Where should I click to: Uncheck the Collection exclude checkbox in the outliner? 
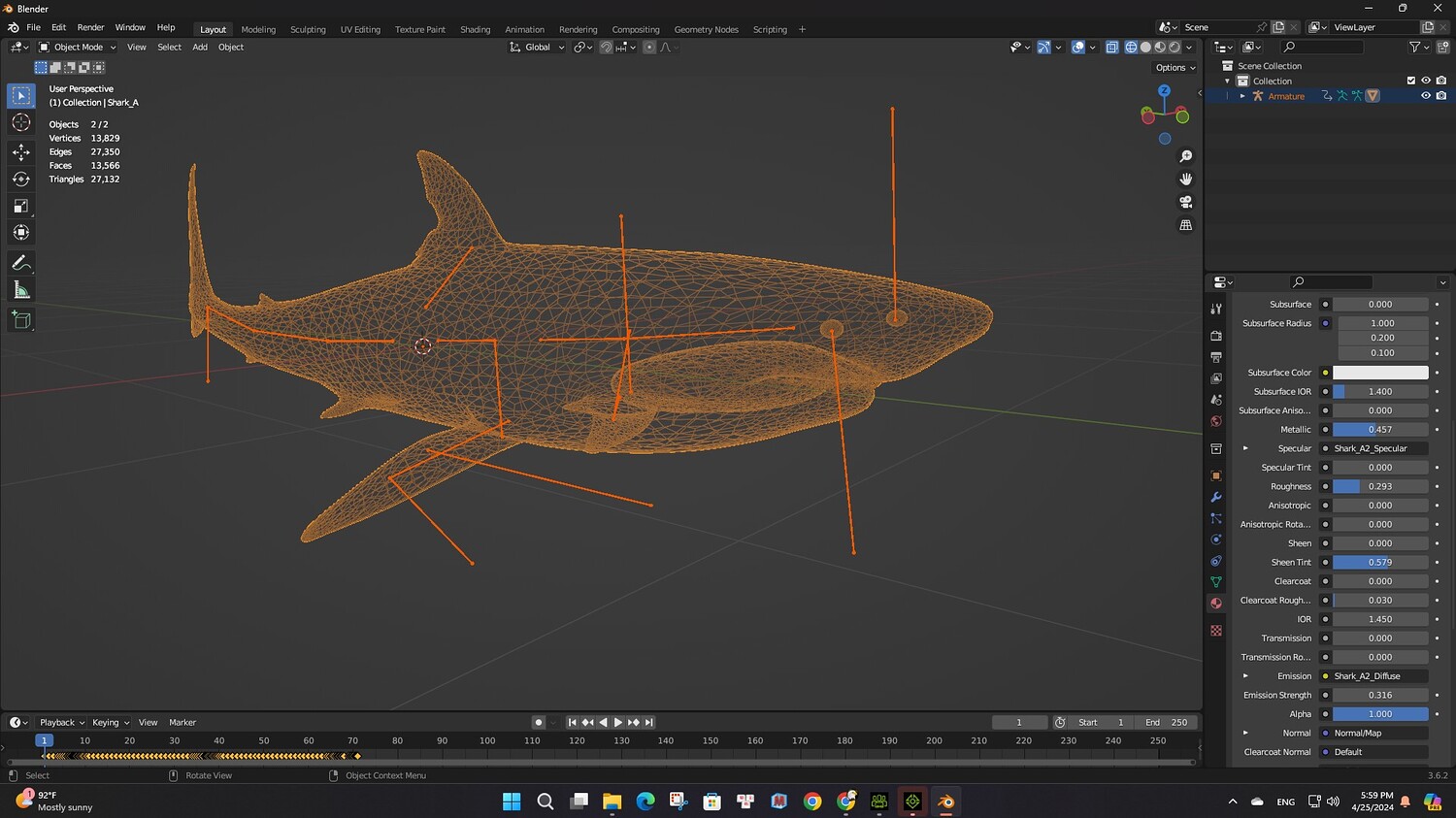coord(1411,81)
